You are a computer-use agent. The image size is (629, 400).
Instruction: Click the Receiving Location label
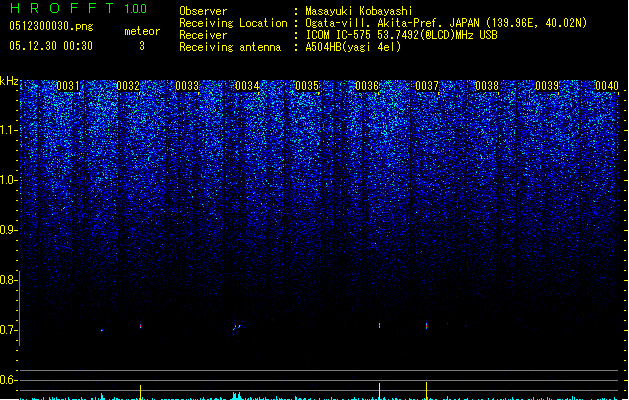click(233, 23)
